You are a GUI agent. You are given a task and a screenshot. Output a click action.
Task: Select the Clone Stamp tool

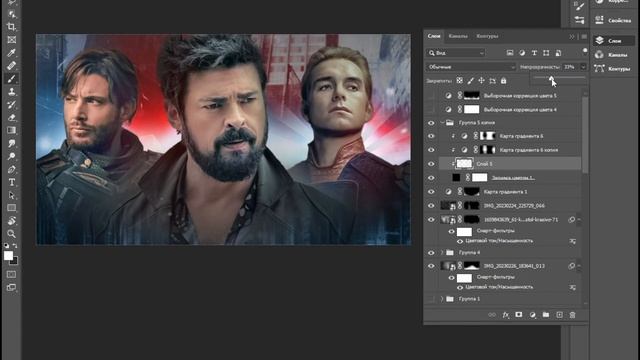[11, 92]
